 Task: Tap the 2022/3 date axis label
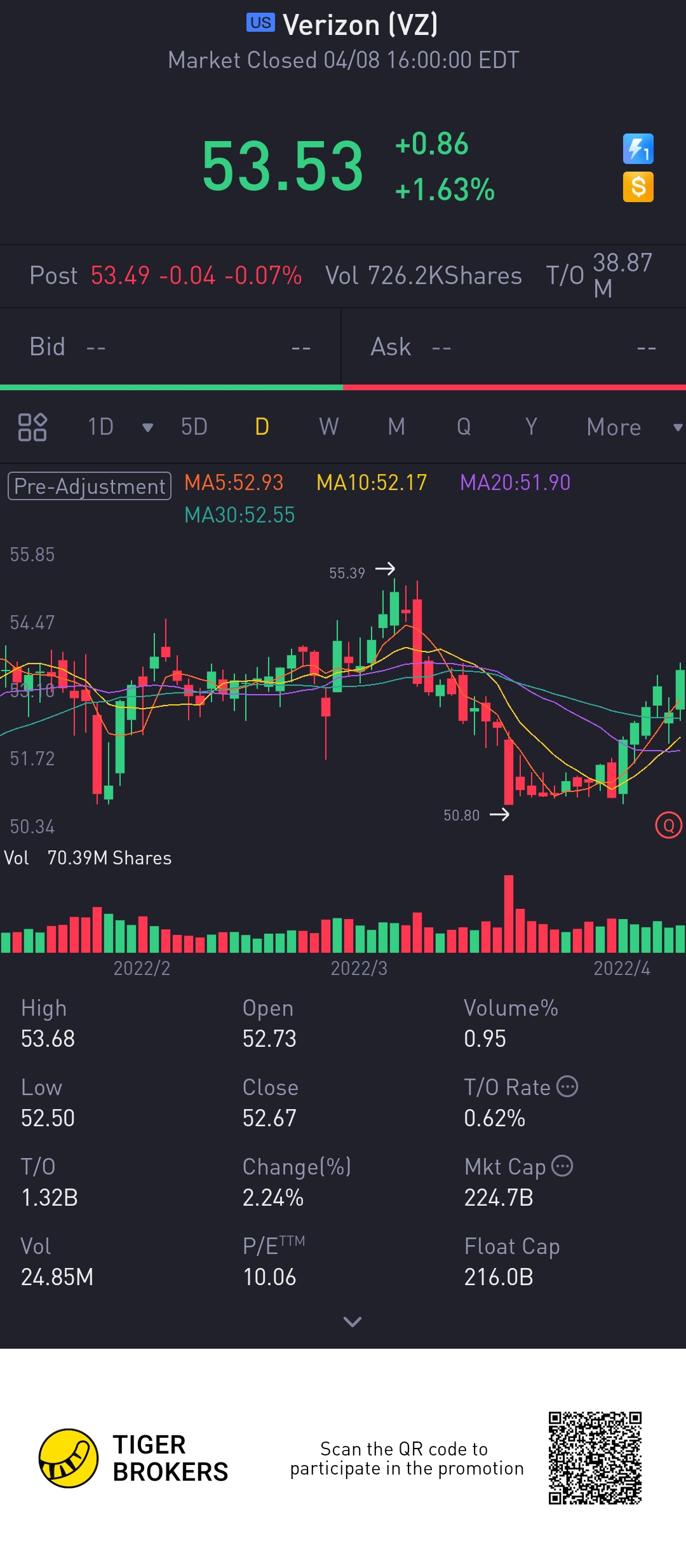359,968
